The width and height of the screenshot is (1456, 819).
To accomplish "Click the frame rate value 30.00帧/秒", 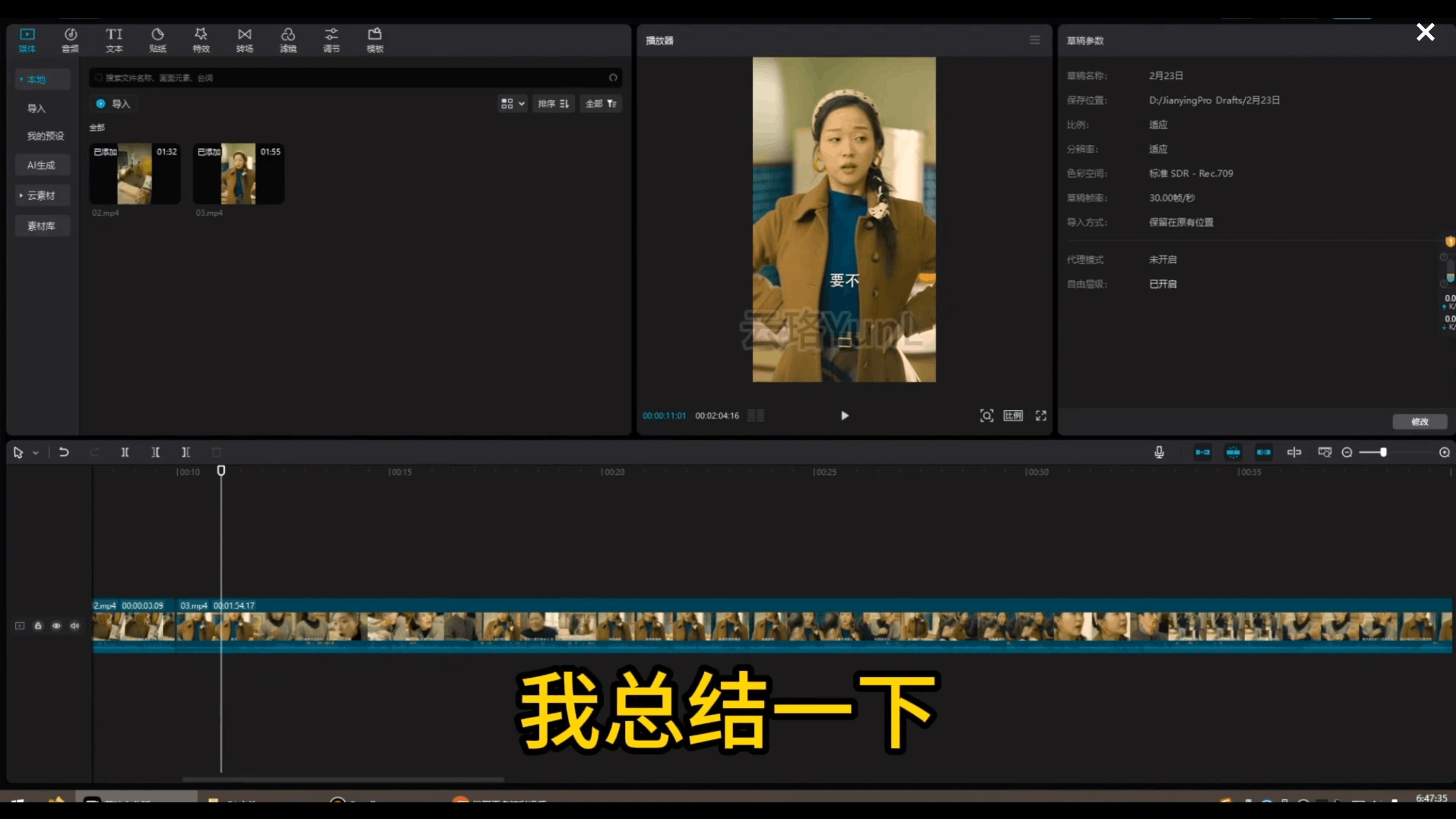I will point(1172,198).
